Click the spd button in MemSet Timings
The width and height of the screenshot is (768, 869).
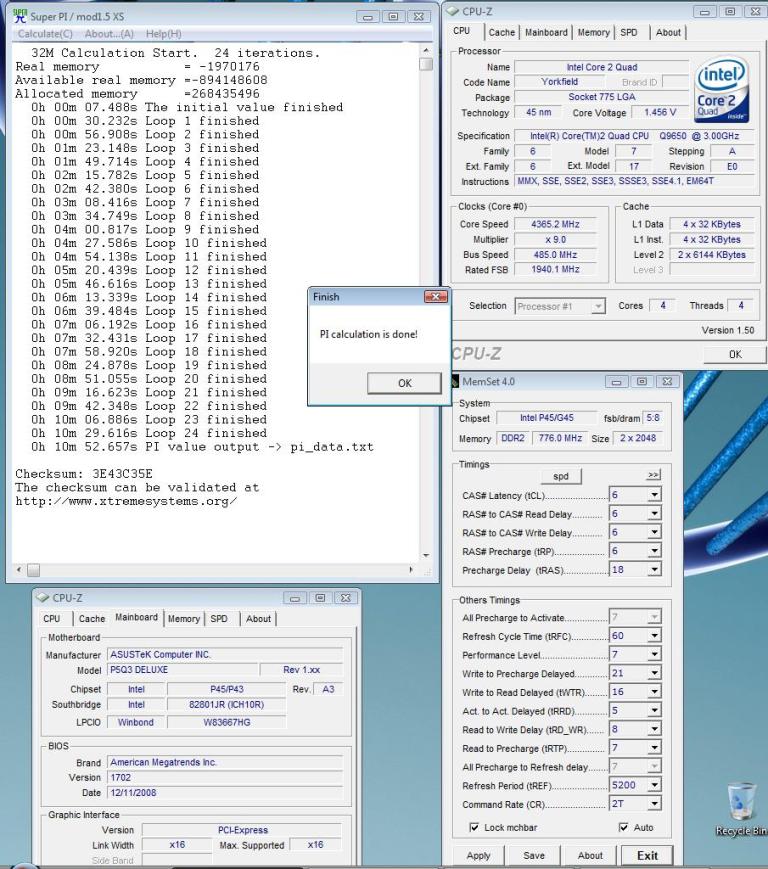pos(561,476)
